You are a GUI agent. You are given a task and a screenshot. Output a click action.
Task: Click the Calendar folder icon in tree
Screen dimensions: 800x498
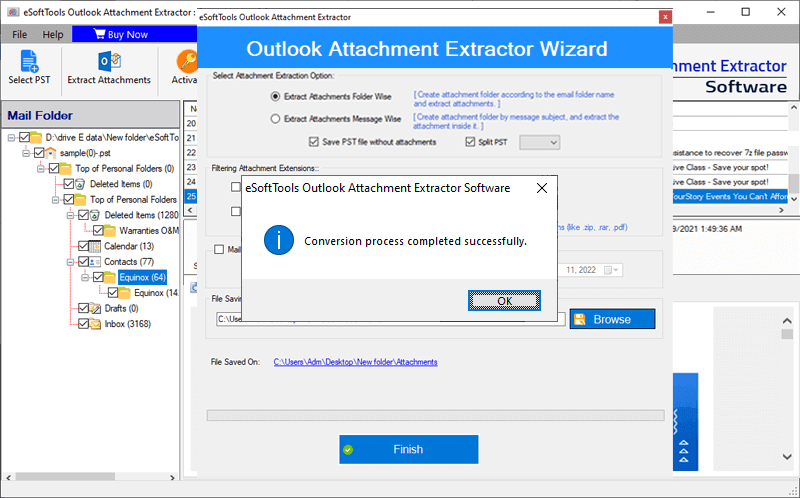tap(95, 246)
